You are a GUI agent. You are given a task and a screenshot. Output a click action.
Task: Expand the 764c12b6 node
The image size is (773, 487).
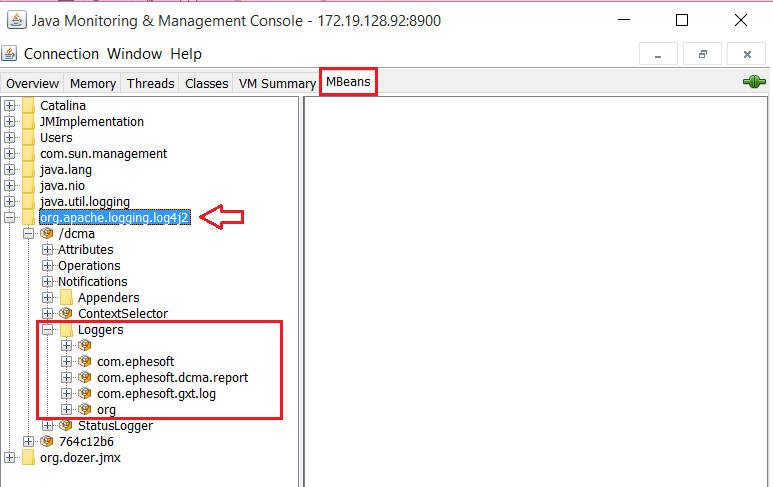coord(29,441)
